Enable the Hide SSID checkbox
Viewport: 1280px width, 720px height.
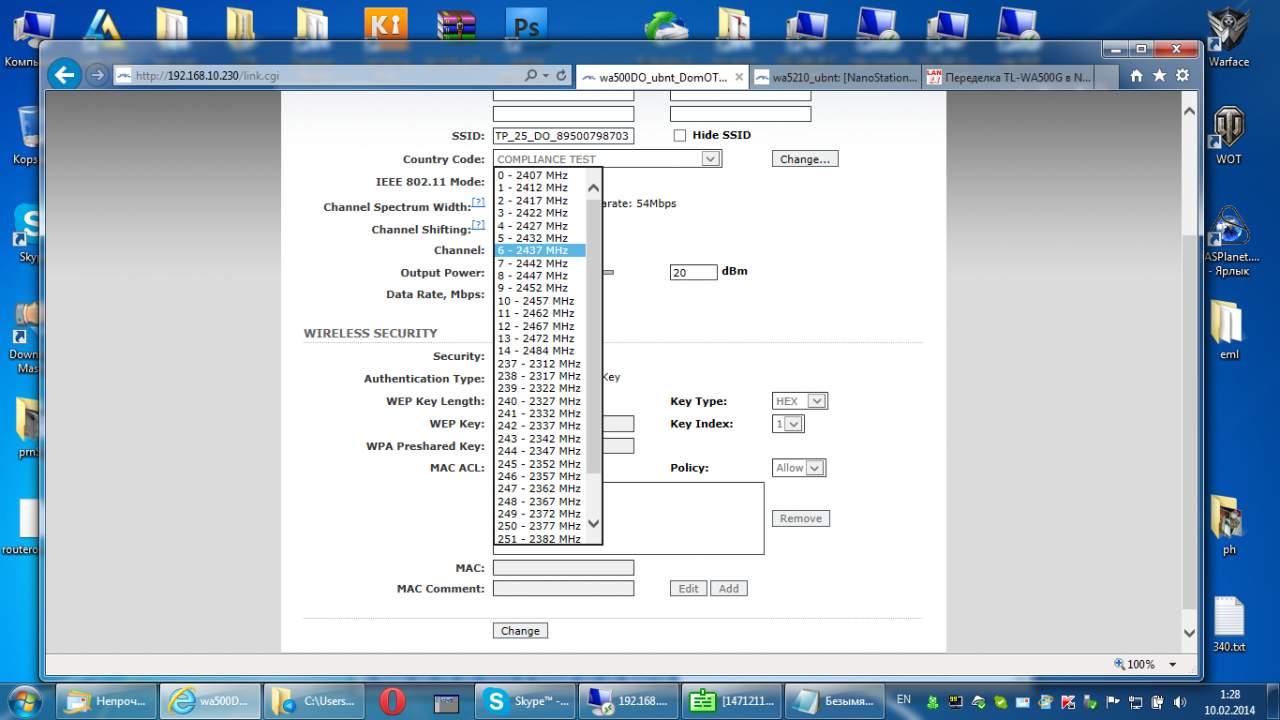click(x=680, y=136)
